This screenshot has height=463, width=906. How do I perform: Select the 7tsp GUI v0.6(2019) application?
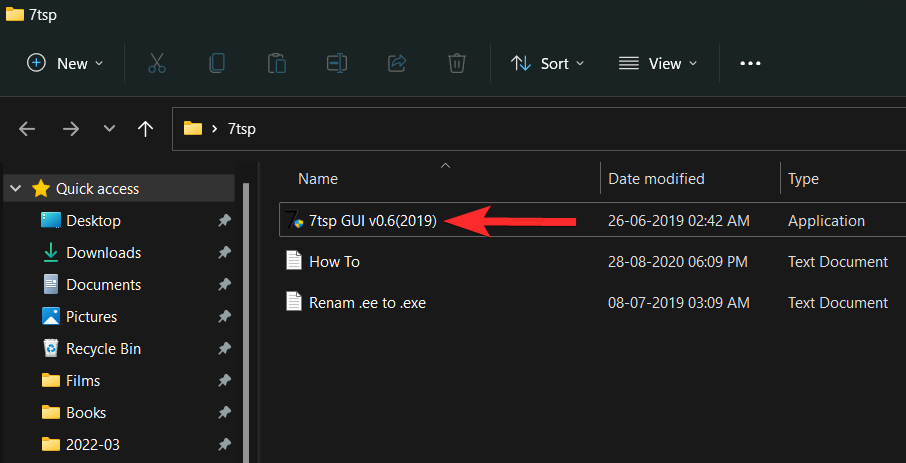[x=372, y=221]
